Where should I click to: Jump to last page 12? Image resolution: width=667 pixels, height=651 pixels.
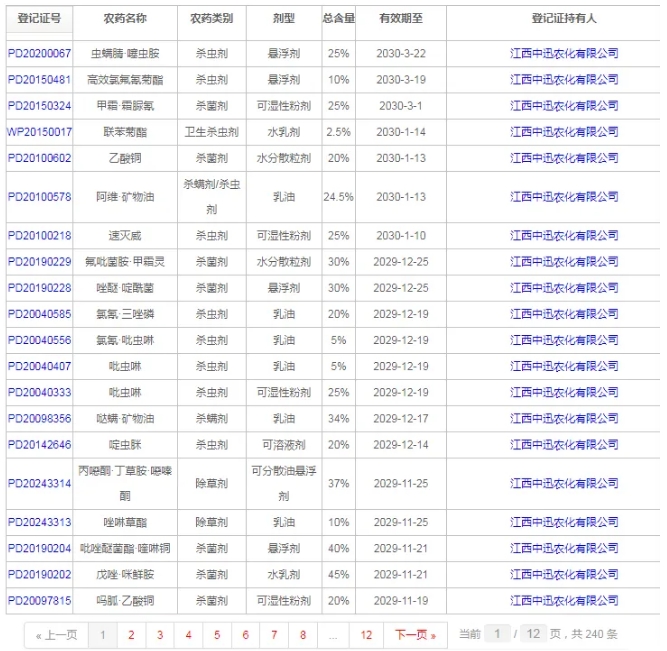tap(366, 635)
